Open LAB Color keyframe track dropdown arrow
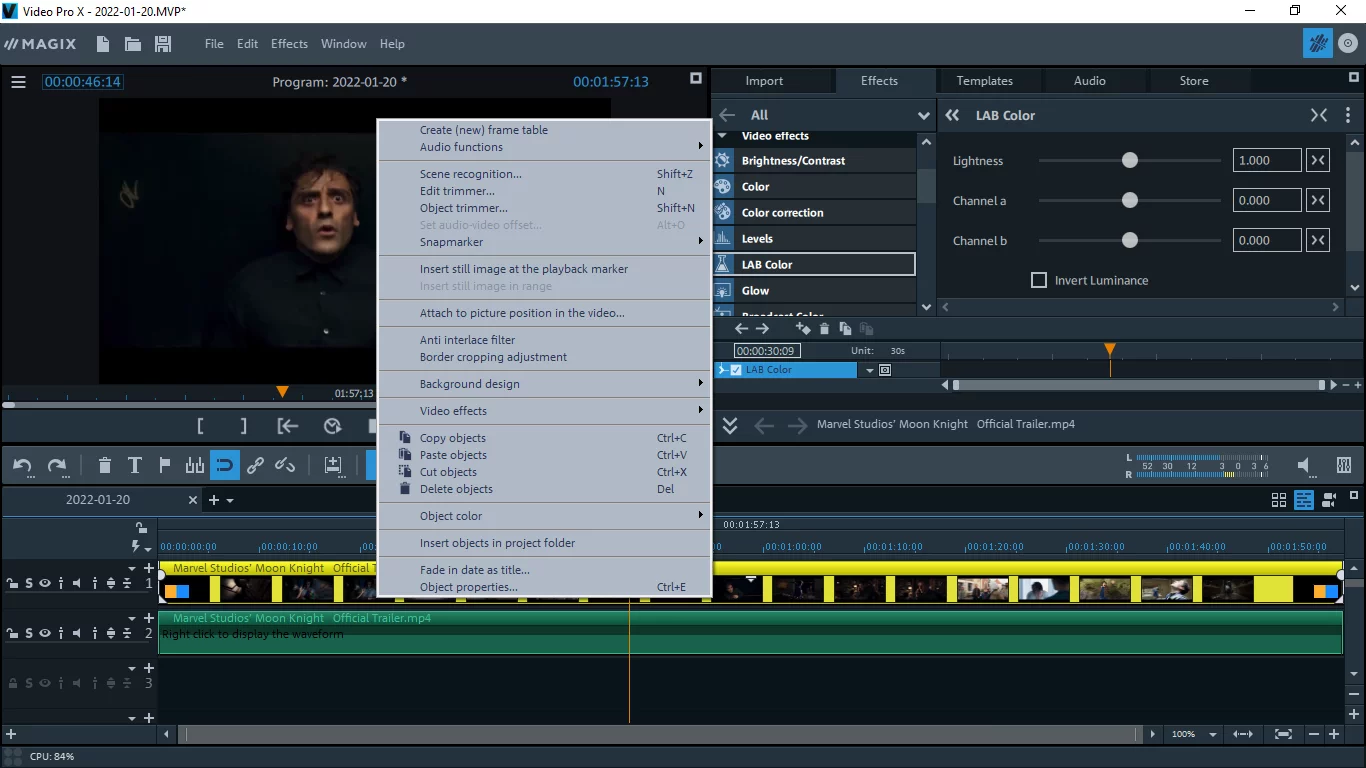 pyautogui.click(x=870, y=370)
